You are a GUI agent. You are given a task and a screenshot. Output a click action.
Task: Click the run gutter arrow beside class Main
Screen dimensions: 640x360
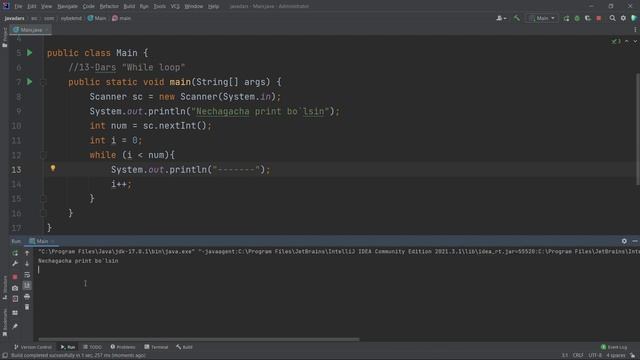click(x=29, y=53)
